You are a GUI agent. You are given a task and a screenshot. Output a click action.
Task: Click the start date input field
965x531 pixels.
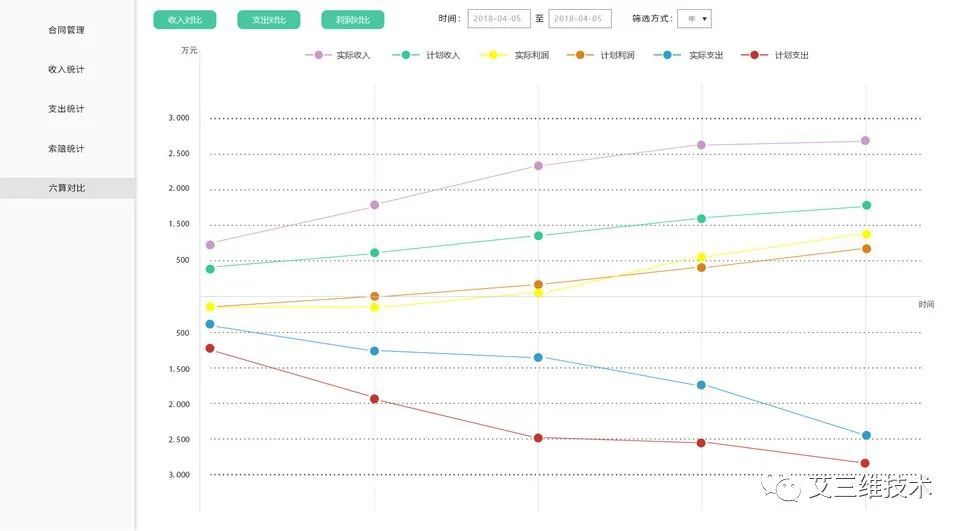point(499,19)
